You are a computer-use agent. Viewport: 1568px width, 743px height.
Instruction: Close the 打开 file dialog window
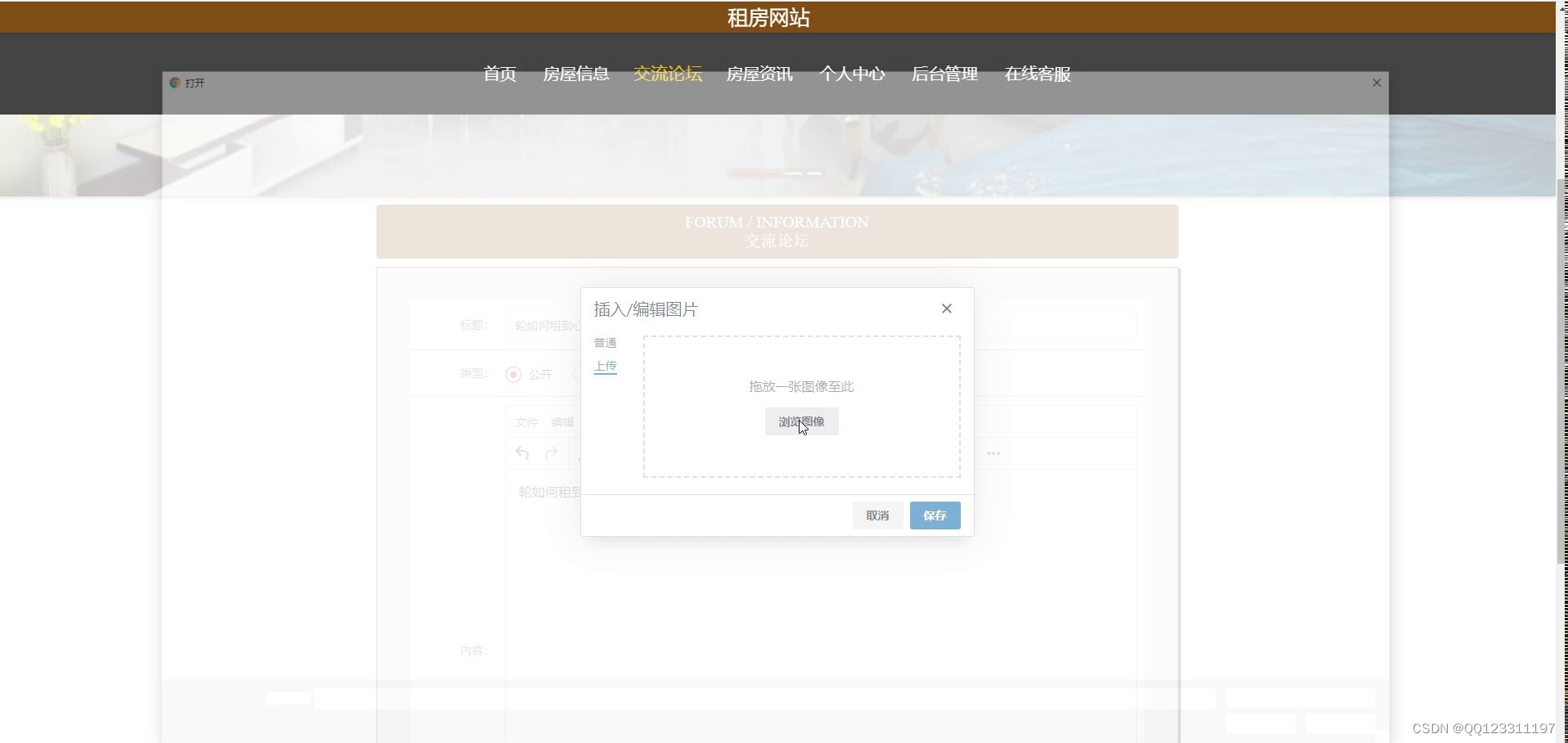click(x=1377, y=83)
